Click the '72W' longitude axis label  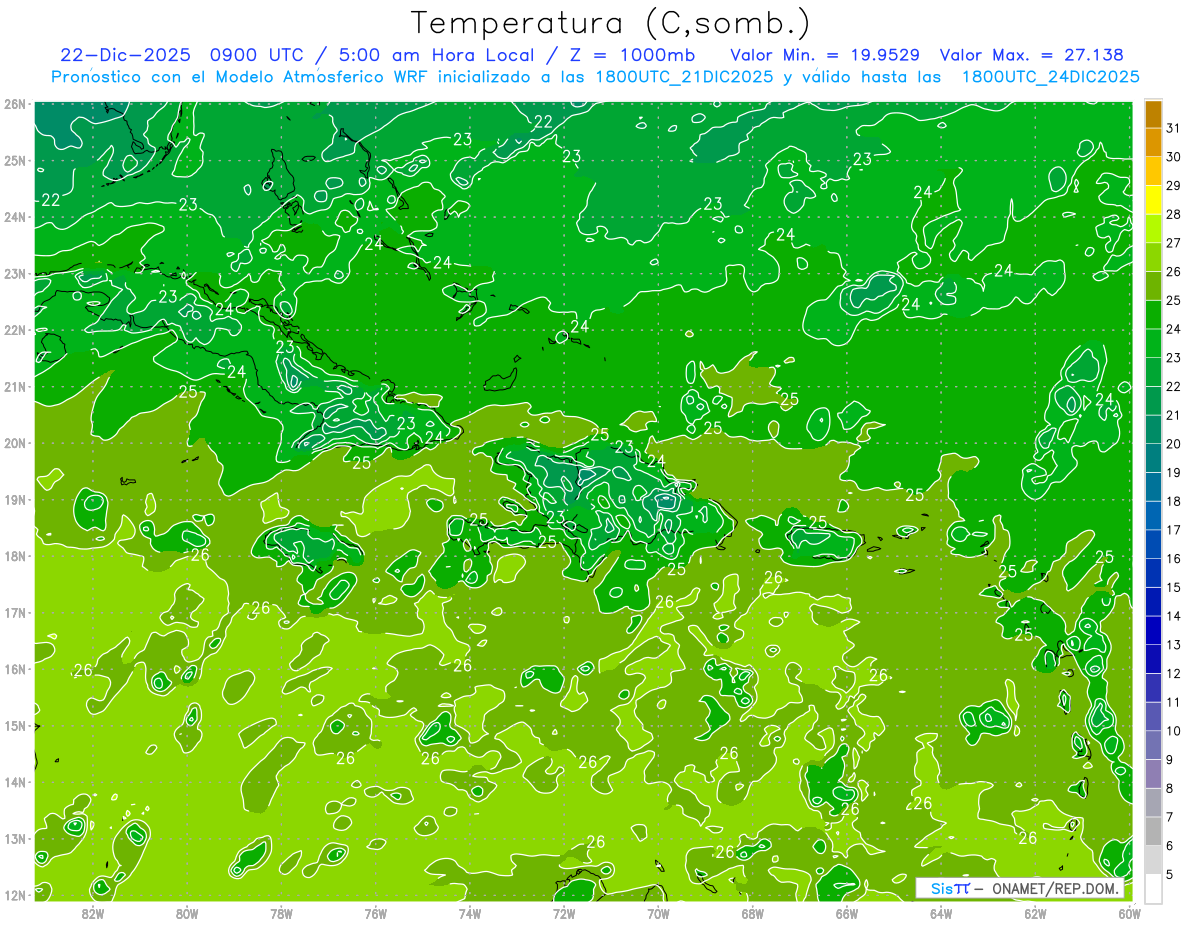[564, 913]
